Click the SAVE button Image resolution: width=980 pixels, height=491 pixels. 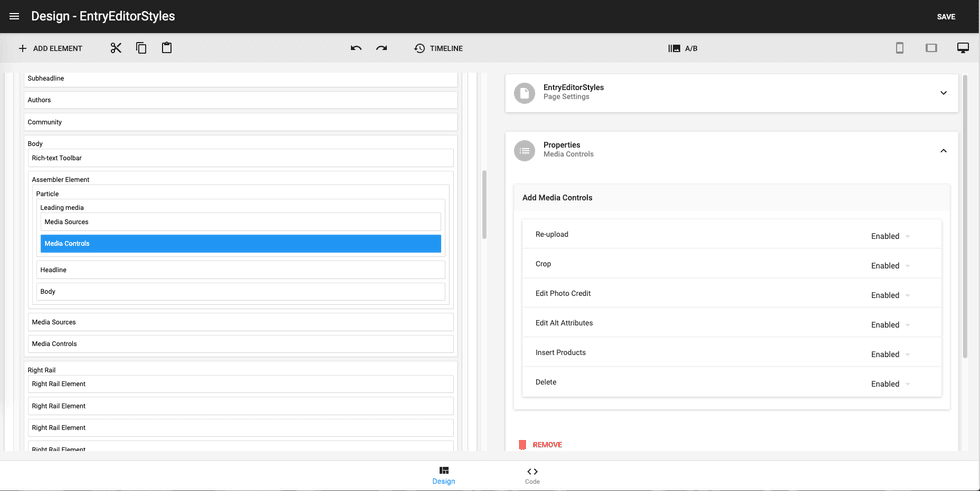point(945,17)
